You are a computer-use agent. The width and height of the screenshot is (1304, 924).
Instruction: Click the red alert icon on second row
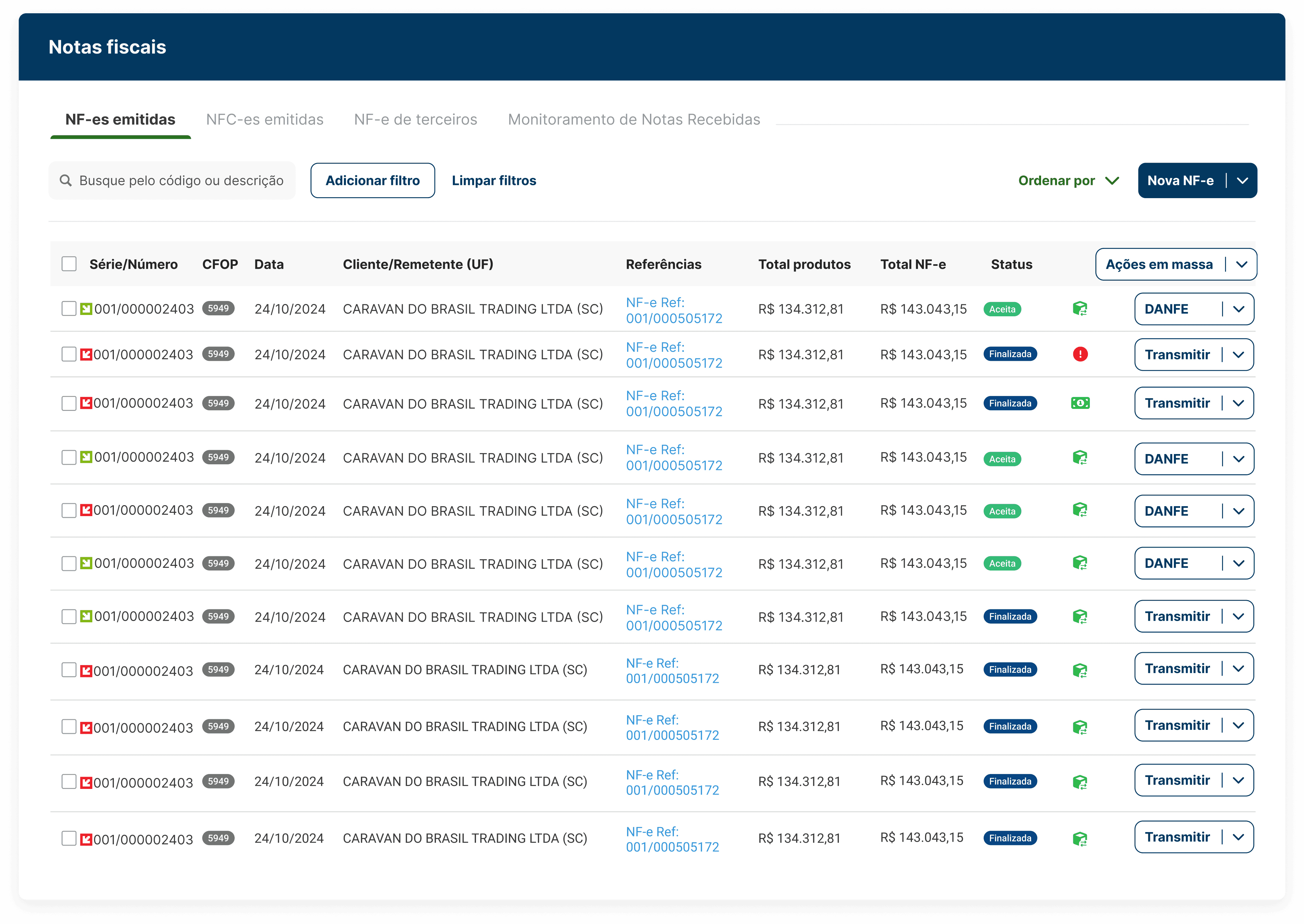pyautogui.click(x=1079, y=354)
